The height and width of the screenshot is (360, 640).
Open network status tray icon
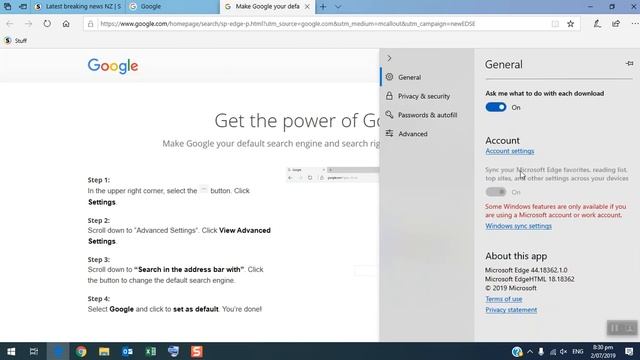[552, 351]
